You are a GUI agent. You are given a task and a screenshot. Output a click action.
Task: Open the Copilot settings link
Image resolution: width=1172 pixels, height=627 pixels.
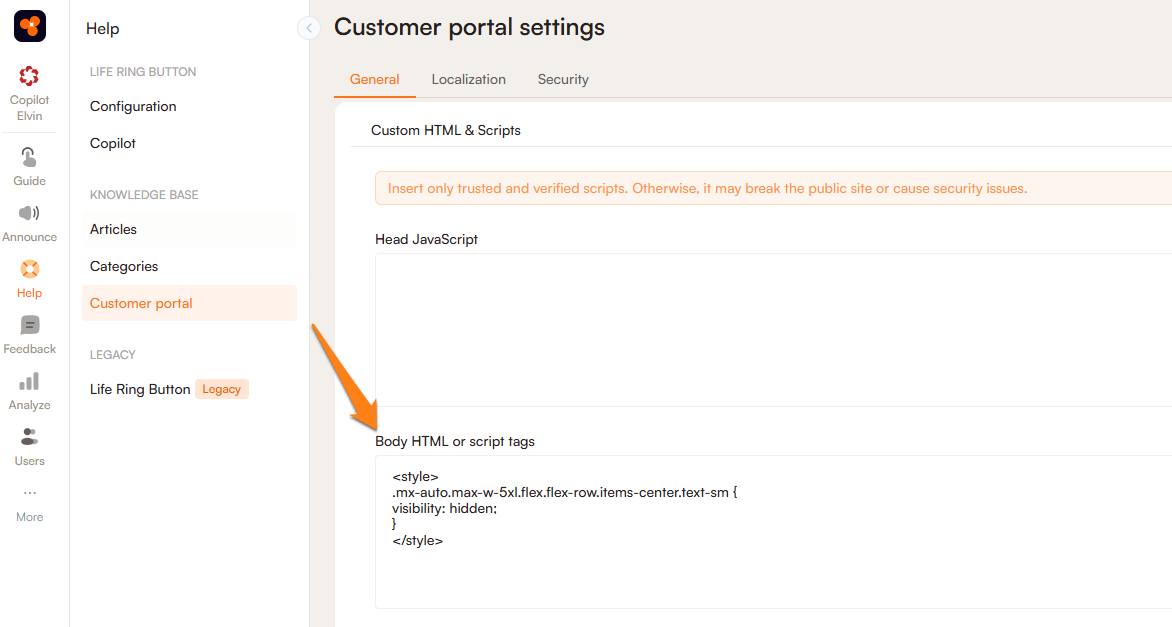coord(113,143)
